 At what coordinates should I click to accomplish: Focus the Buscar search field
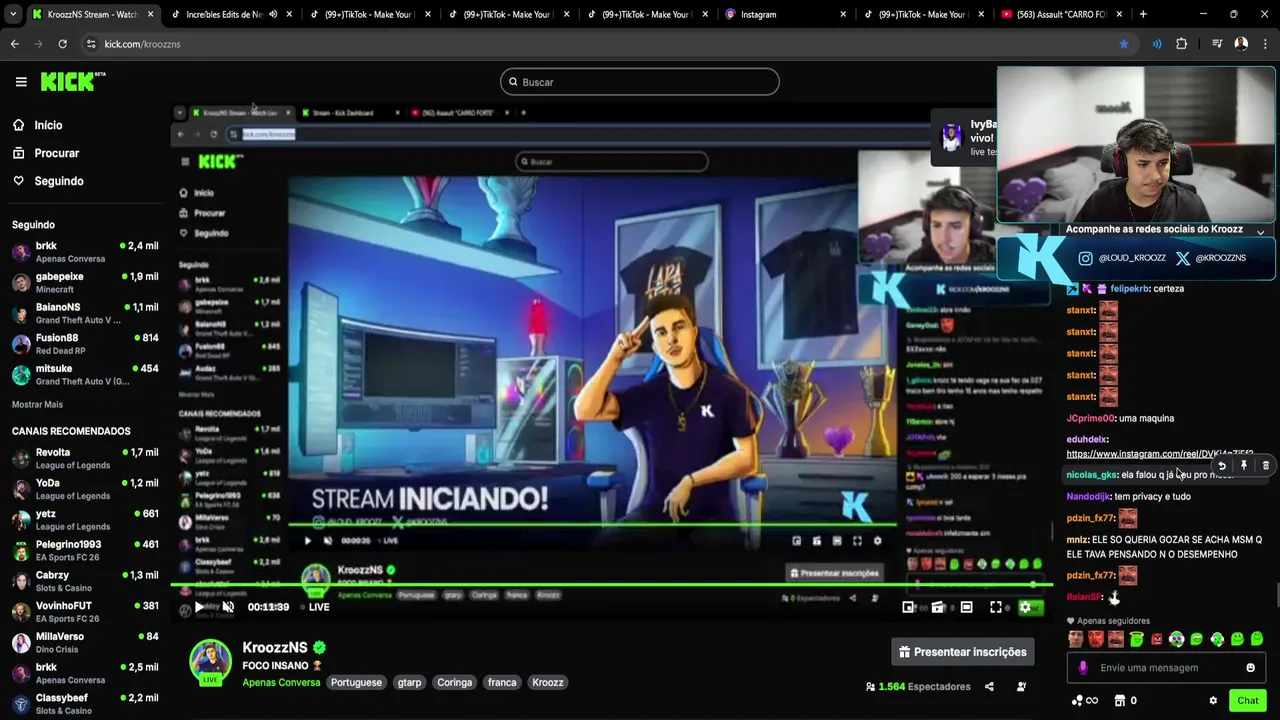coord(640,82)
